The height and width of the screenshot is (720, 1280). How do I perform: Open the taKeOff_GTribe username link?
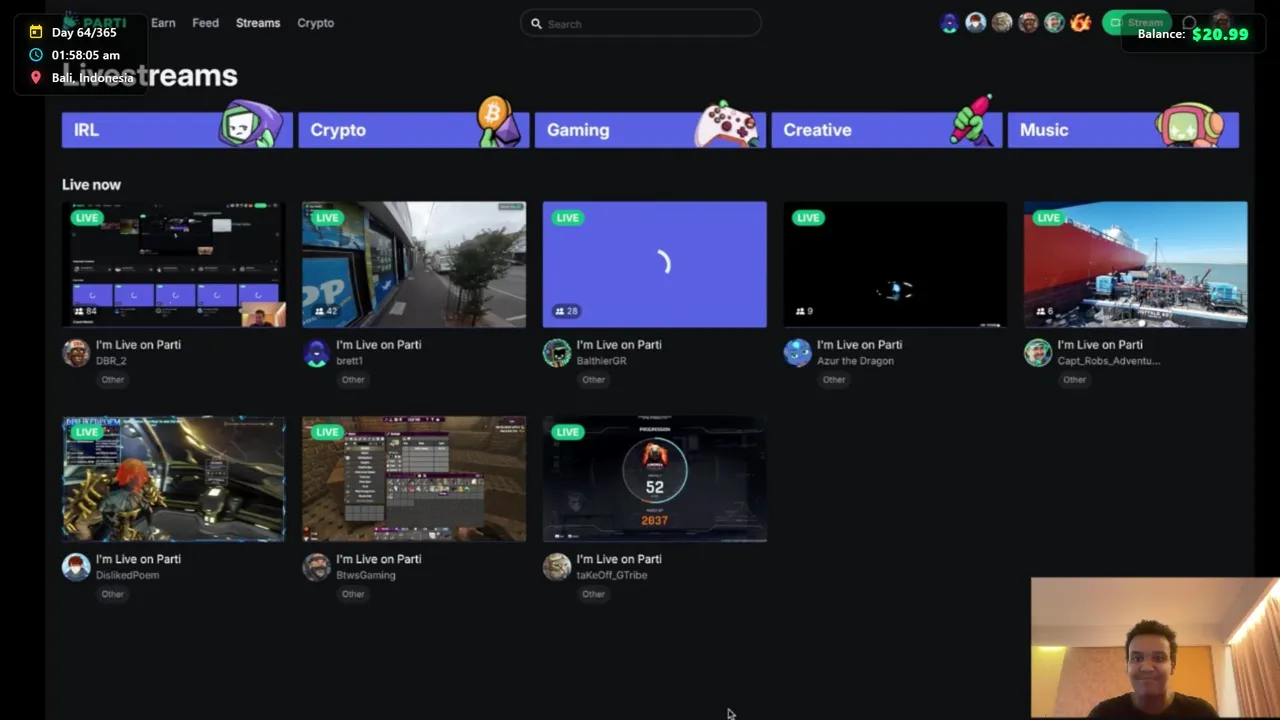(x=611, y=575)
